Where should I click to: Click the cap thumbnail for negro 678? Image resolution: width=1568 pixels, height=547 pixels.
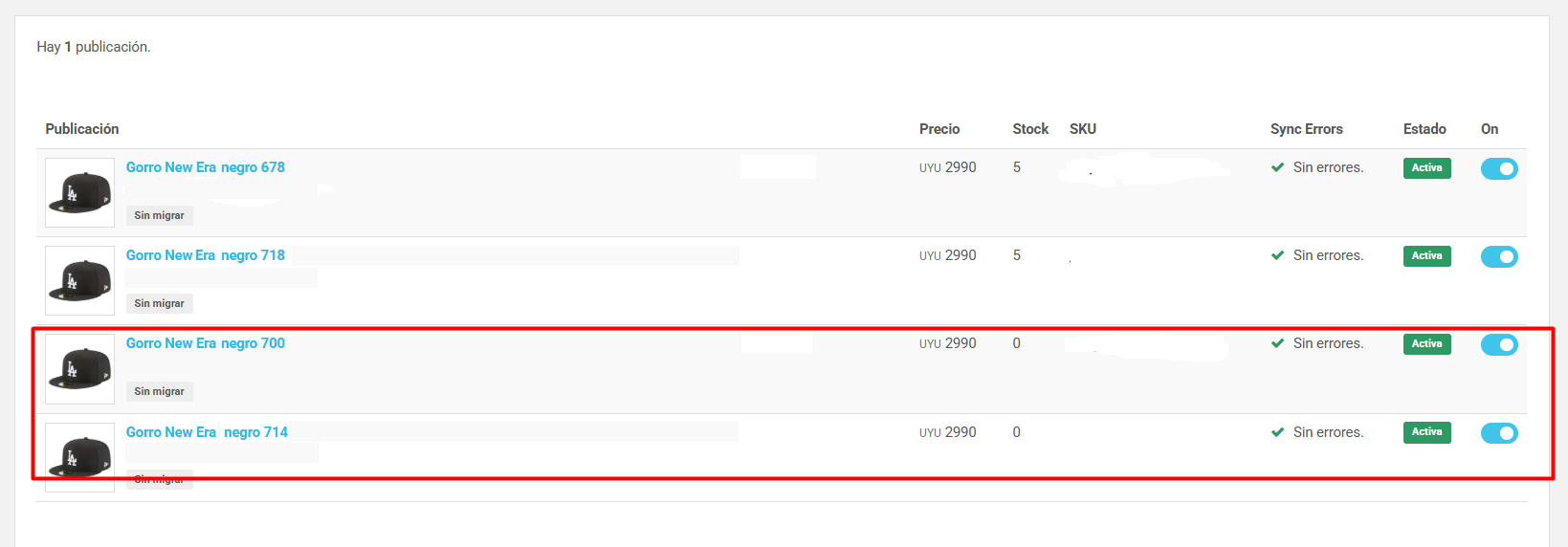coord(80,192)
